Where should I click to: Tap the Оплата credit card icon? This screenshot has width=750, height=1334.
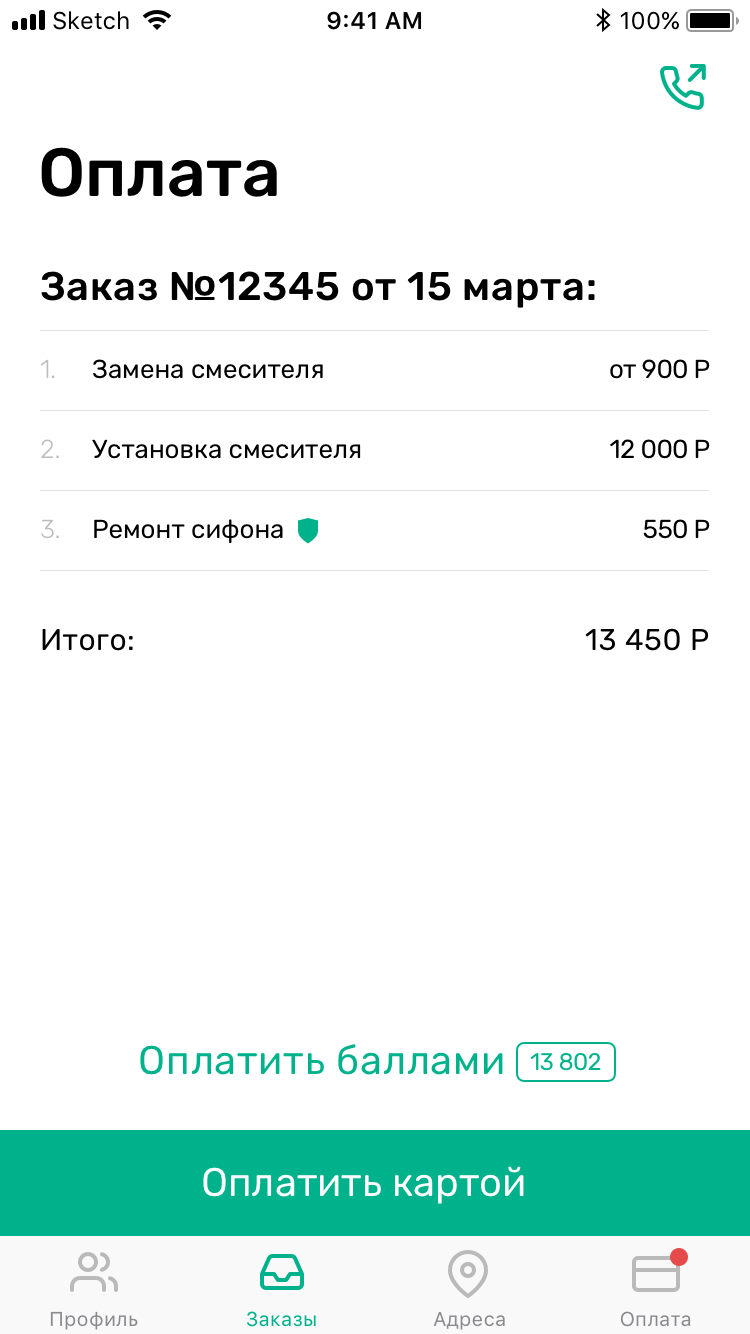(x=655, y=1274)
